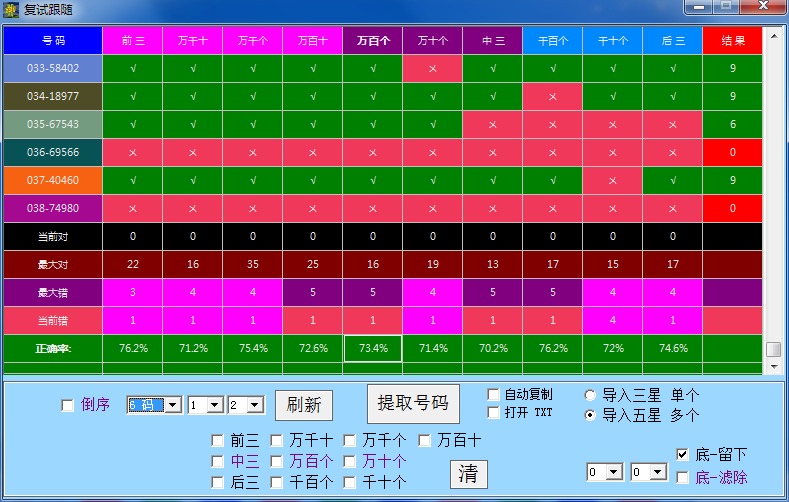Select the 前三 column header
789x502 pixels.
[x=133, y=41]
